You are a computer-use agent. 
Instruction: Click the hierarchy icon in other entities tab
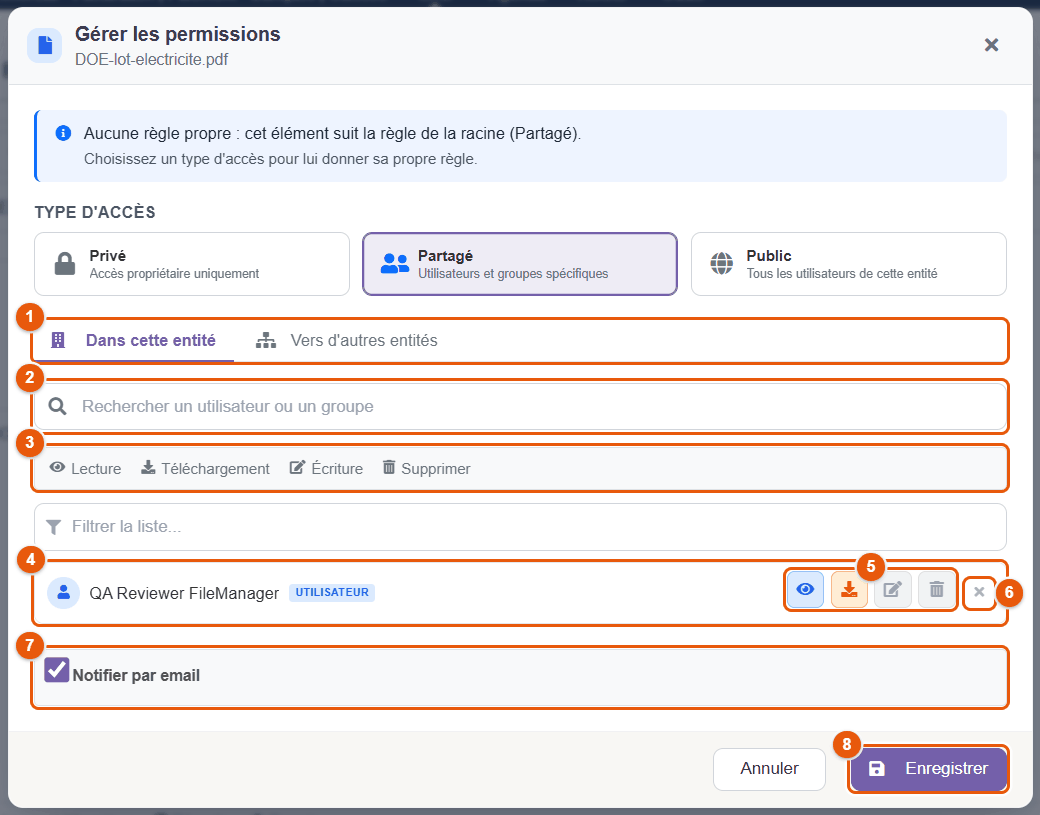coord(266,340)
